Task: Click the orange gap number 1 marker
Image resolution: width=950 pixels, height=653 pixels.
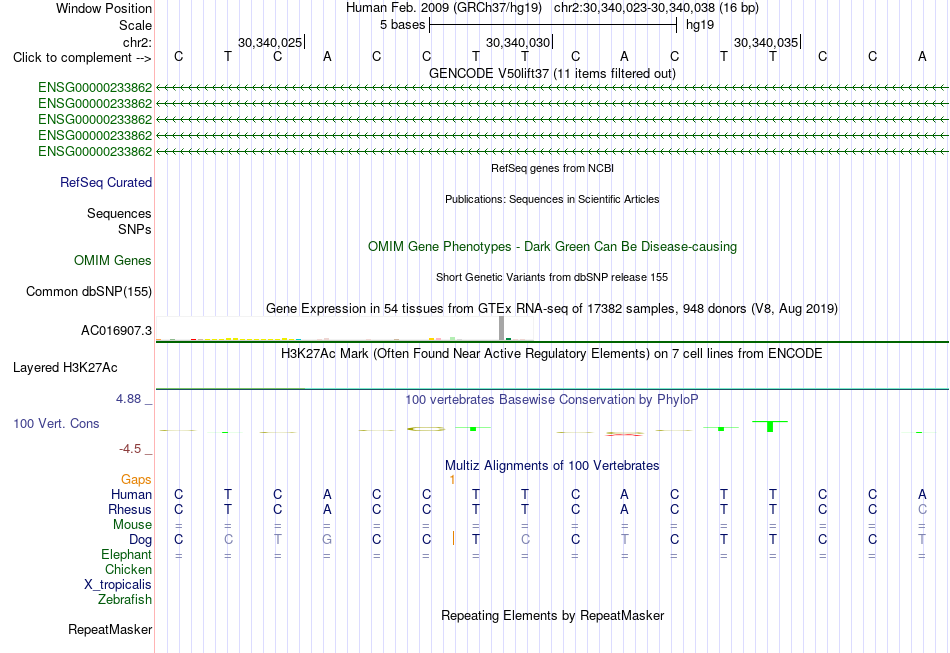Action: pos(452,480)
